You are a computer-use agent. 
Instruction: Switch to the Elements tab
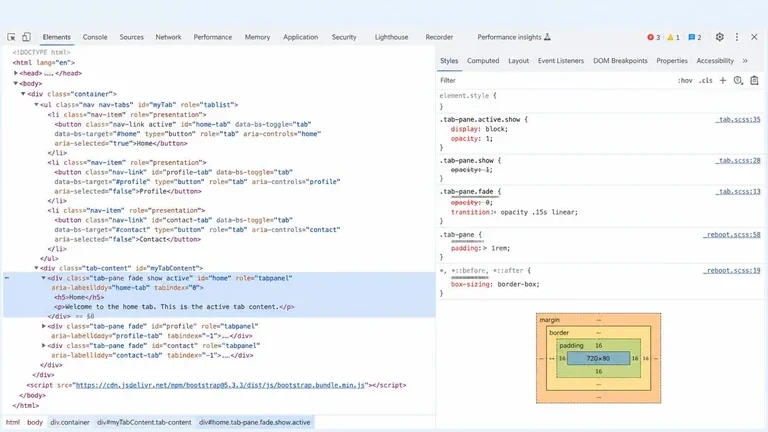point(56,37)
